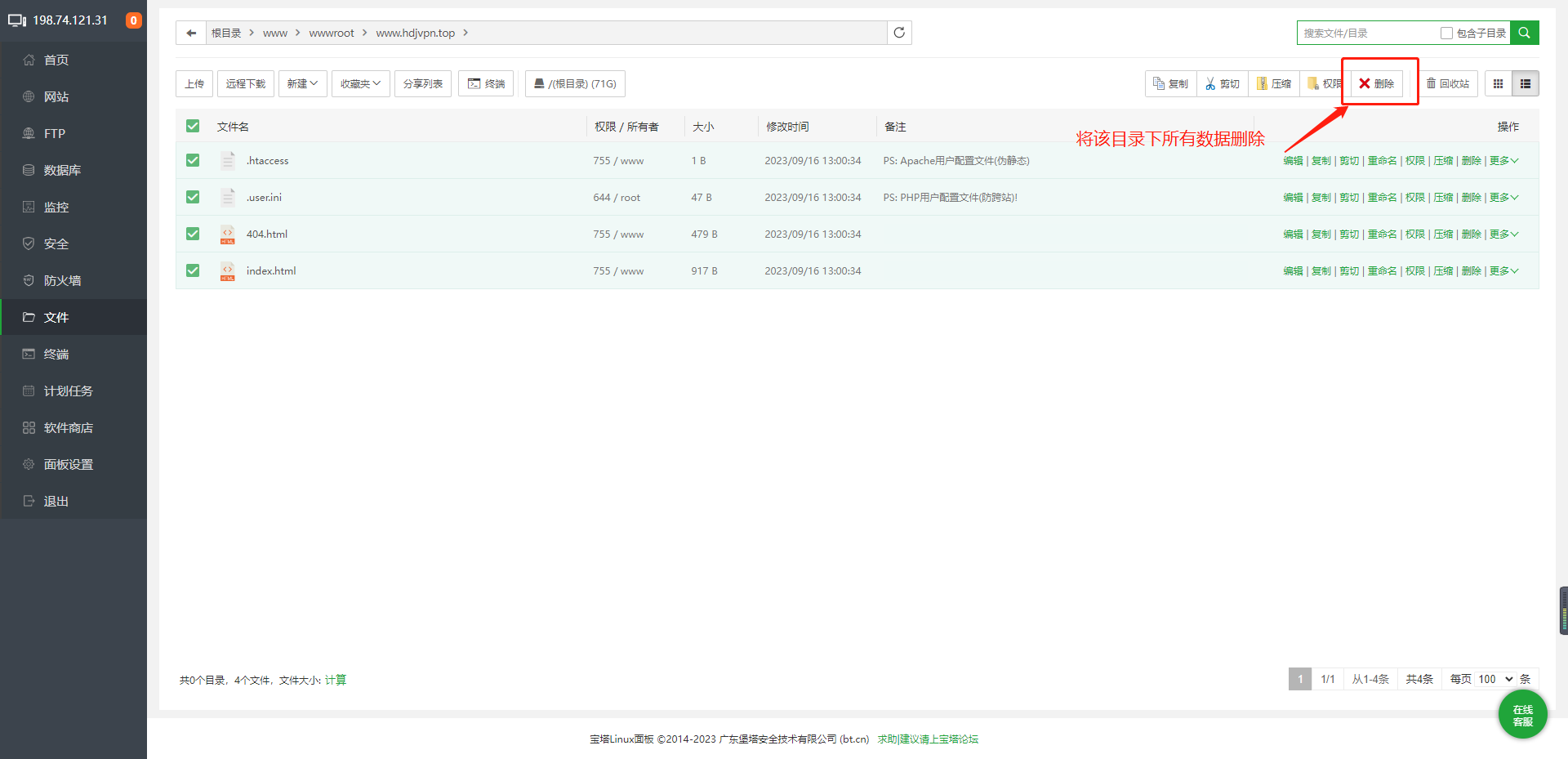Open the Recycle Bin (回收站)
Screen dimensions: 1568x759
(1448, 83)
